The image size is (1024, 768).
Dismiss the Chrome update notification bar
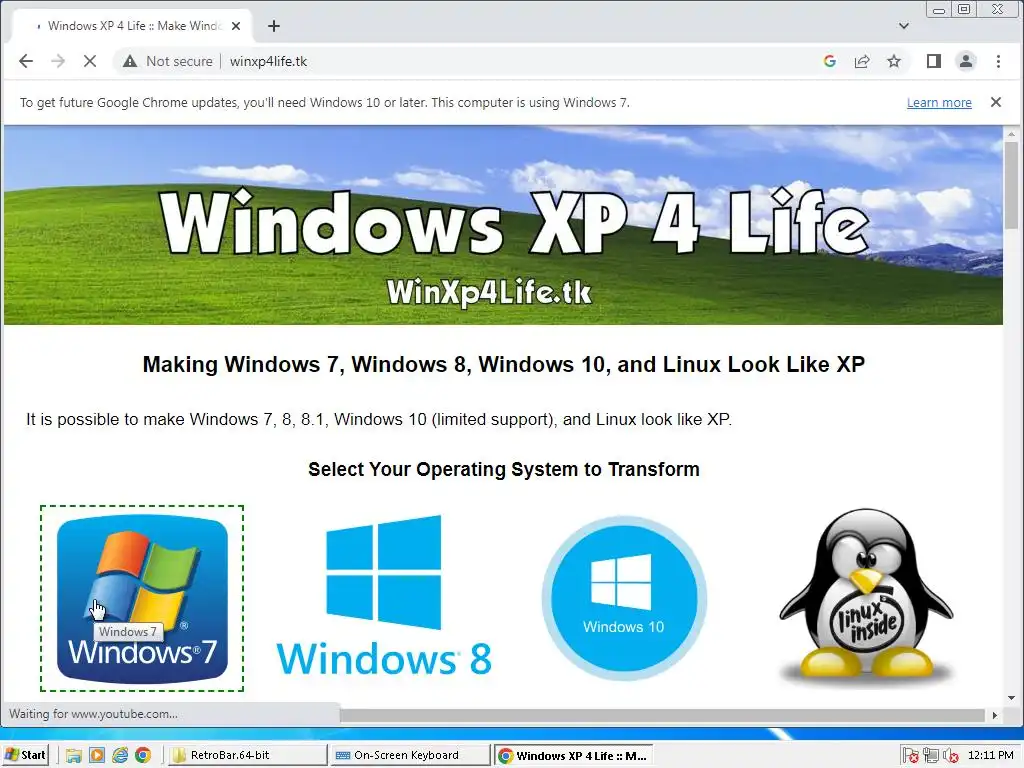pos(995,102)
